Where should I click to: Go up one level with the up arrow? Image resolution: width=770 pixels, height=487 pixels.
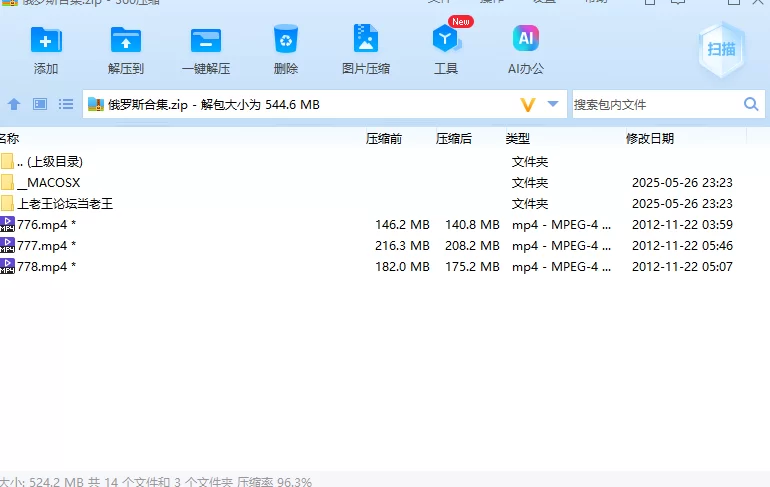[14, 104]
